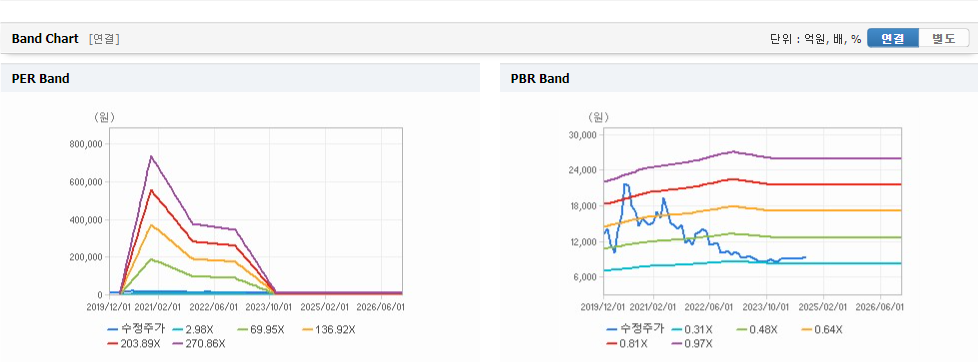The height and width of the screenshot is (362, 978).
Task: Click the 0.81X red legend entry
Action: pos(626,343)
